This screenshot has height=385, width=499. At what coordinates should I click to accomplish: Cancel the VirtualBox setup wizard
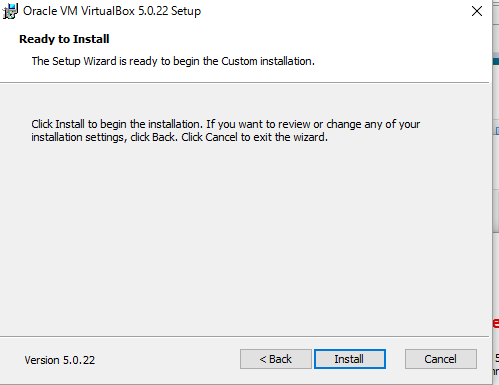point(441,359)
